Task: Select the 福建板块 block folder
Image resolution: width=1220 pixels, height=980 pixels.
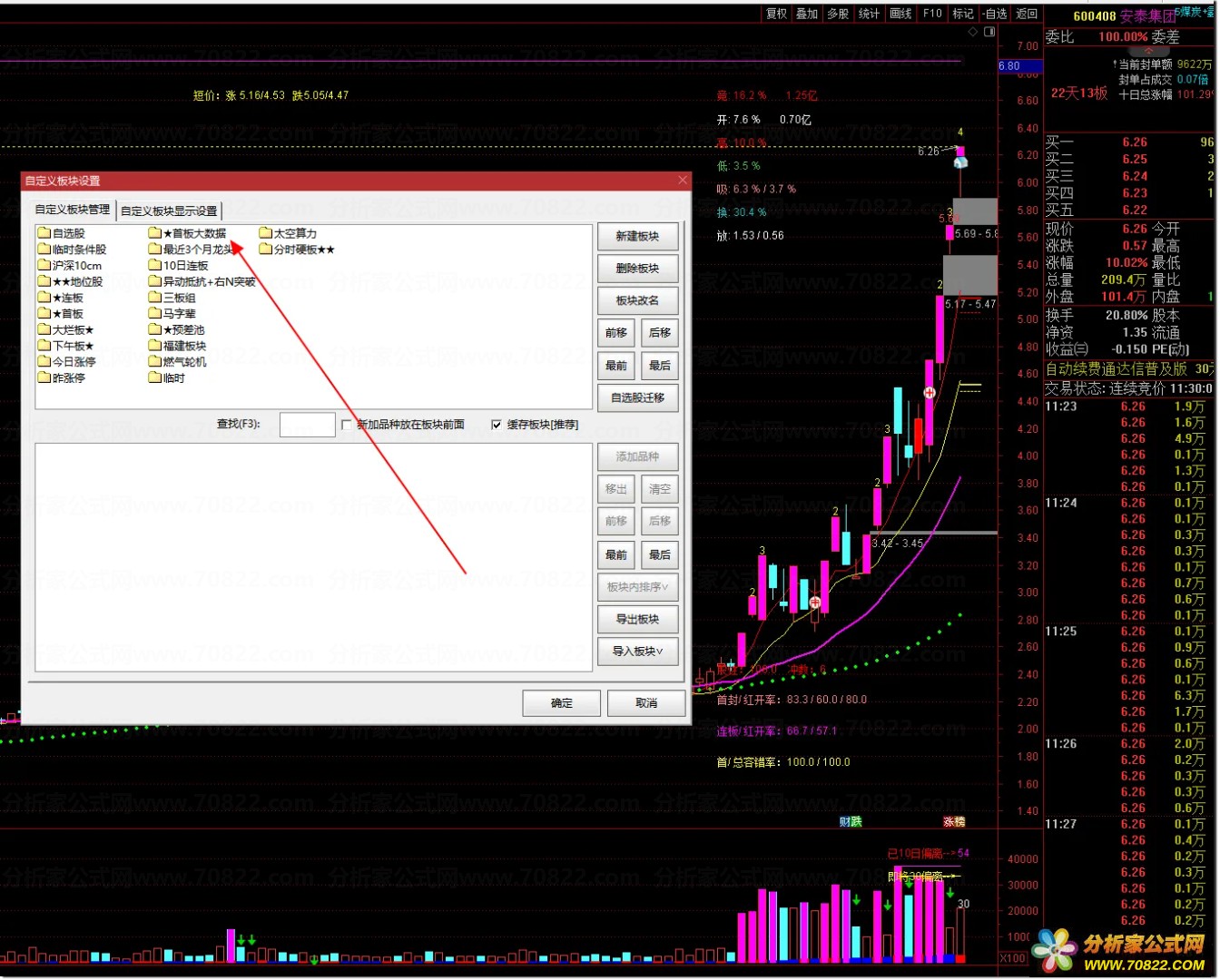Action: 178,346
